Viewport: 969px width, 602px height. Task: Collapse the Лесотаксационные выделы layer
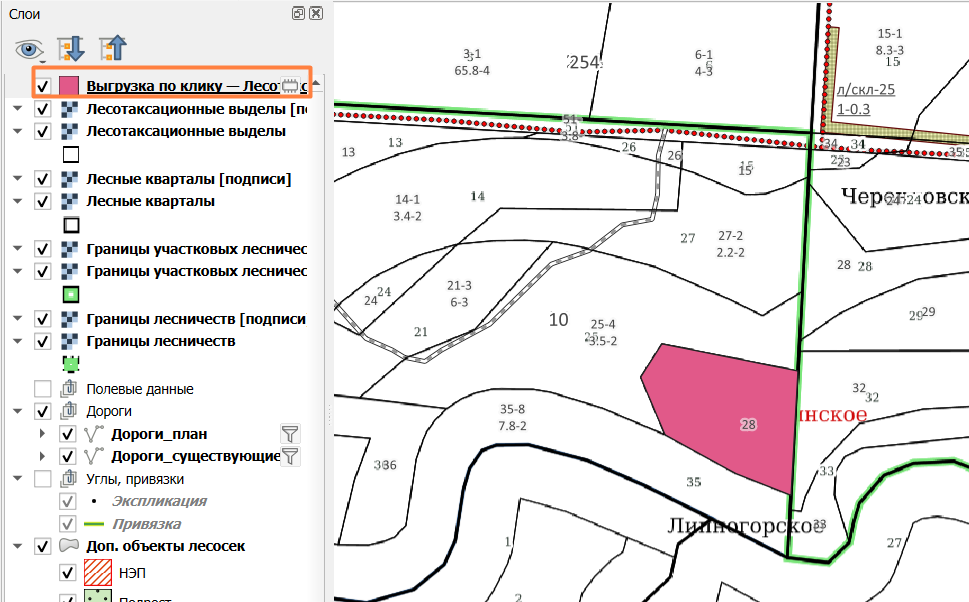(x=18, y=131)
